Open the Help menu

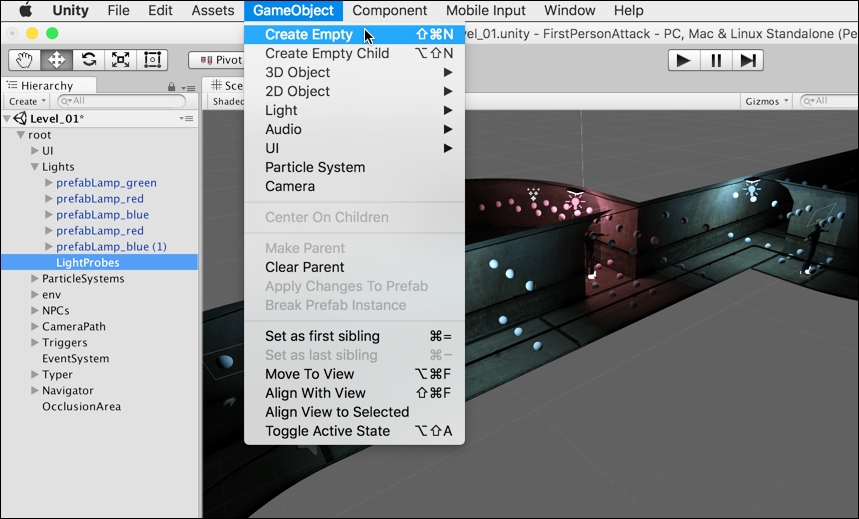(x=628, y=10)
